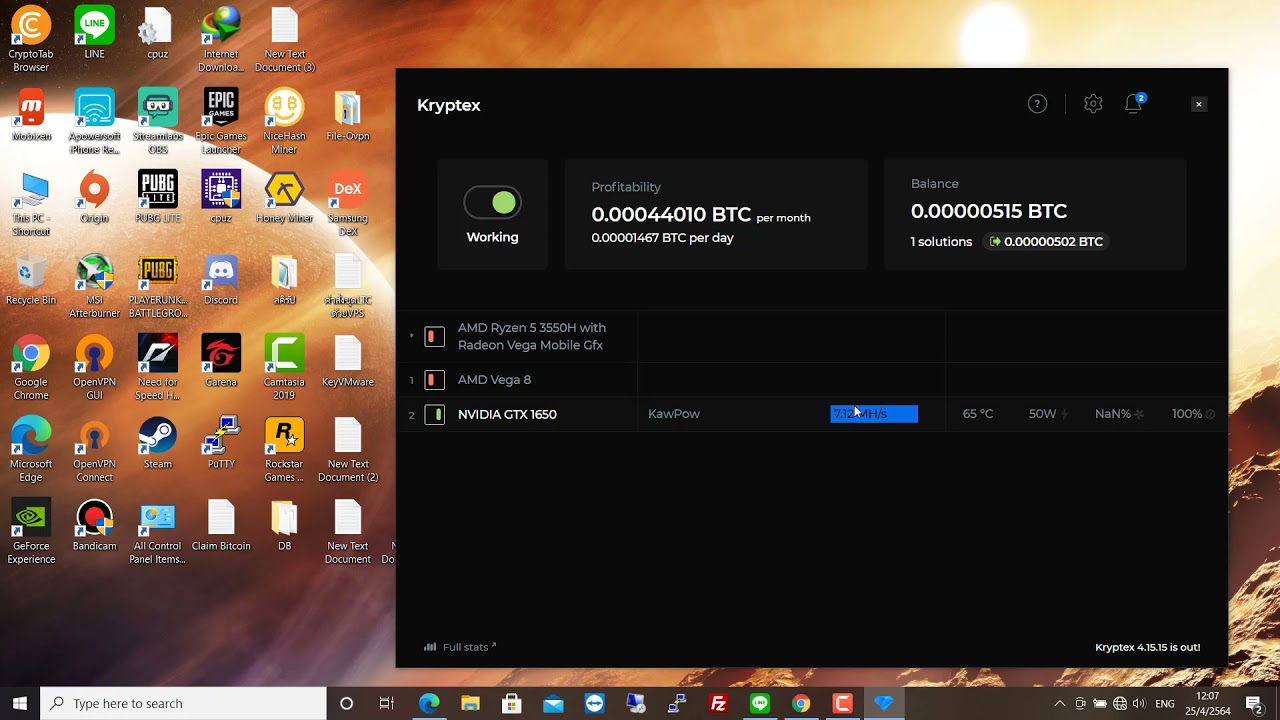Open volume control in system tray
The height and width of the screenshot is (720, 1280).
pyautogui.click(x=1139, y=703)
